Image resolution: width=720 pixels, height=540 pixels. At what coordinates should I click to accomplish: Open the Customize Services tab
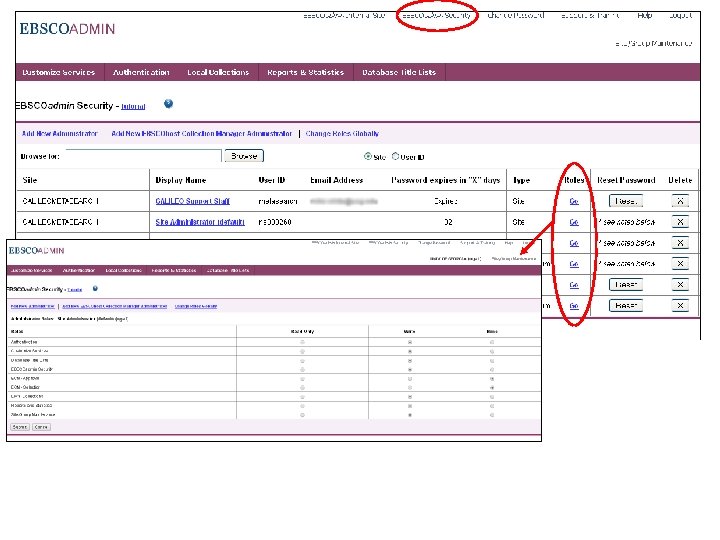pyautogui.click(x=59, y=72)
